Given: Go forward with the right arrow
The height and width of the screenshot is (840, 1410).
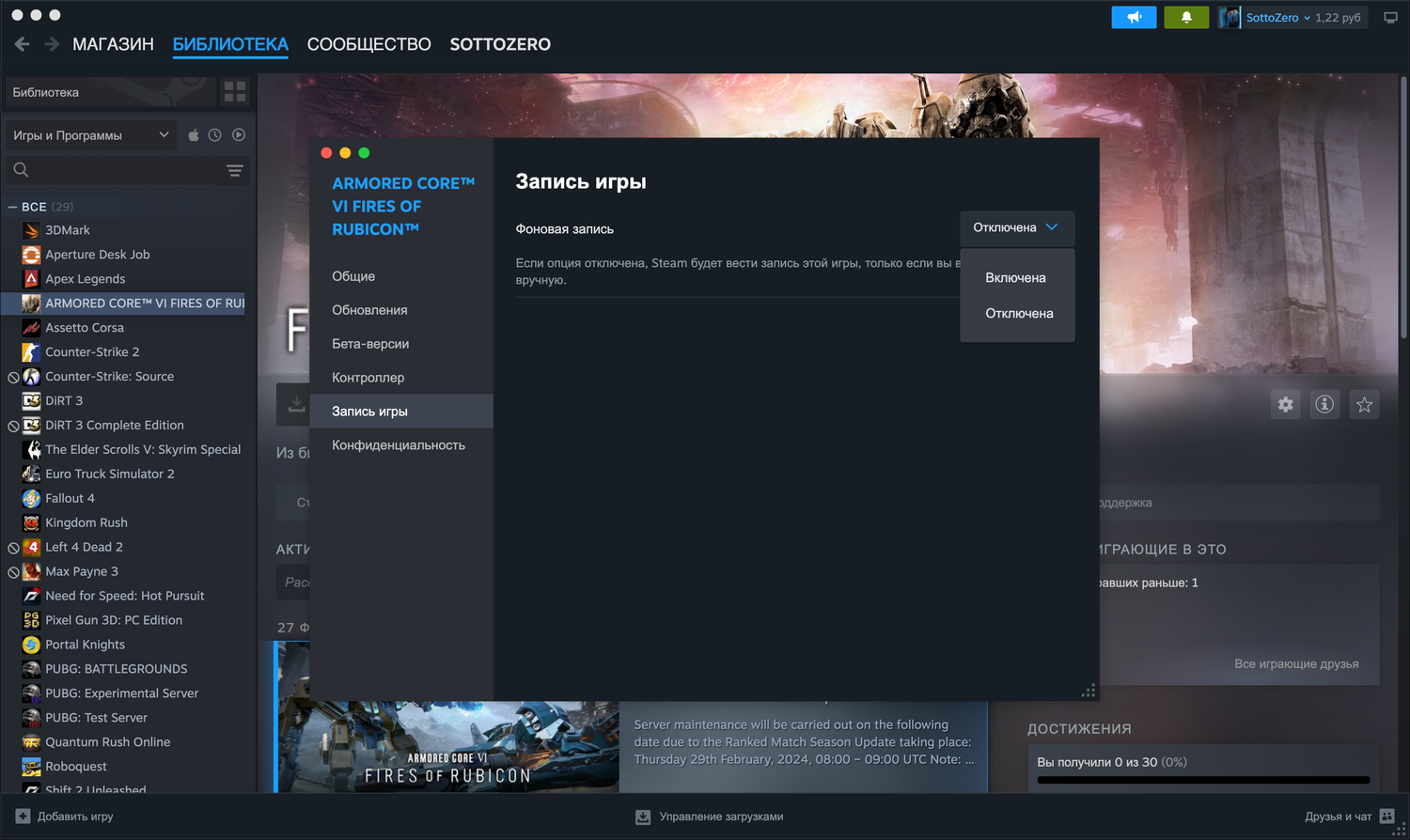Looking at the screenshot, I should pyautogui.click(x=52, y=44).
